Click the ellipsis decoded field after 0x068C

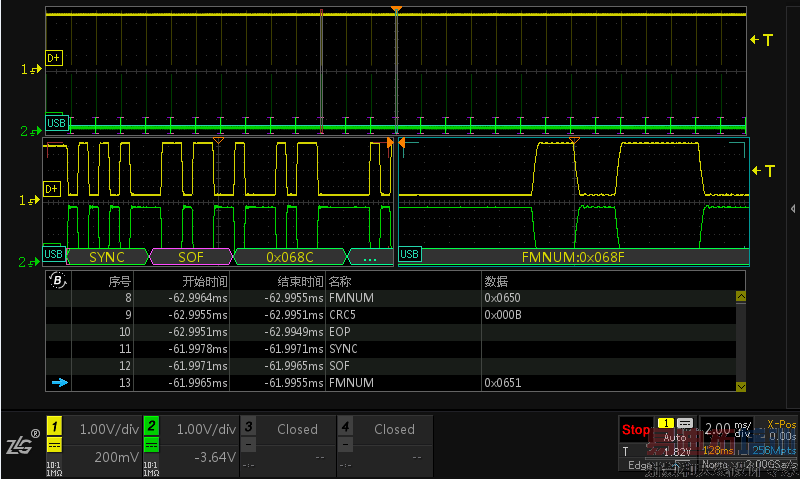click(369, 257)
